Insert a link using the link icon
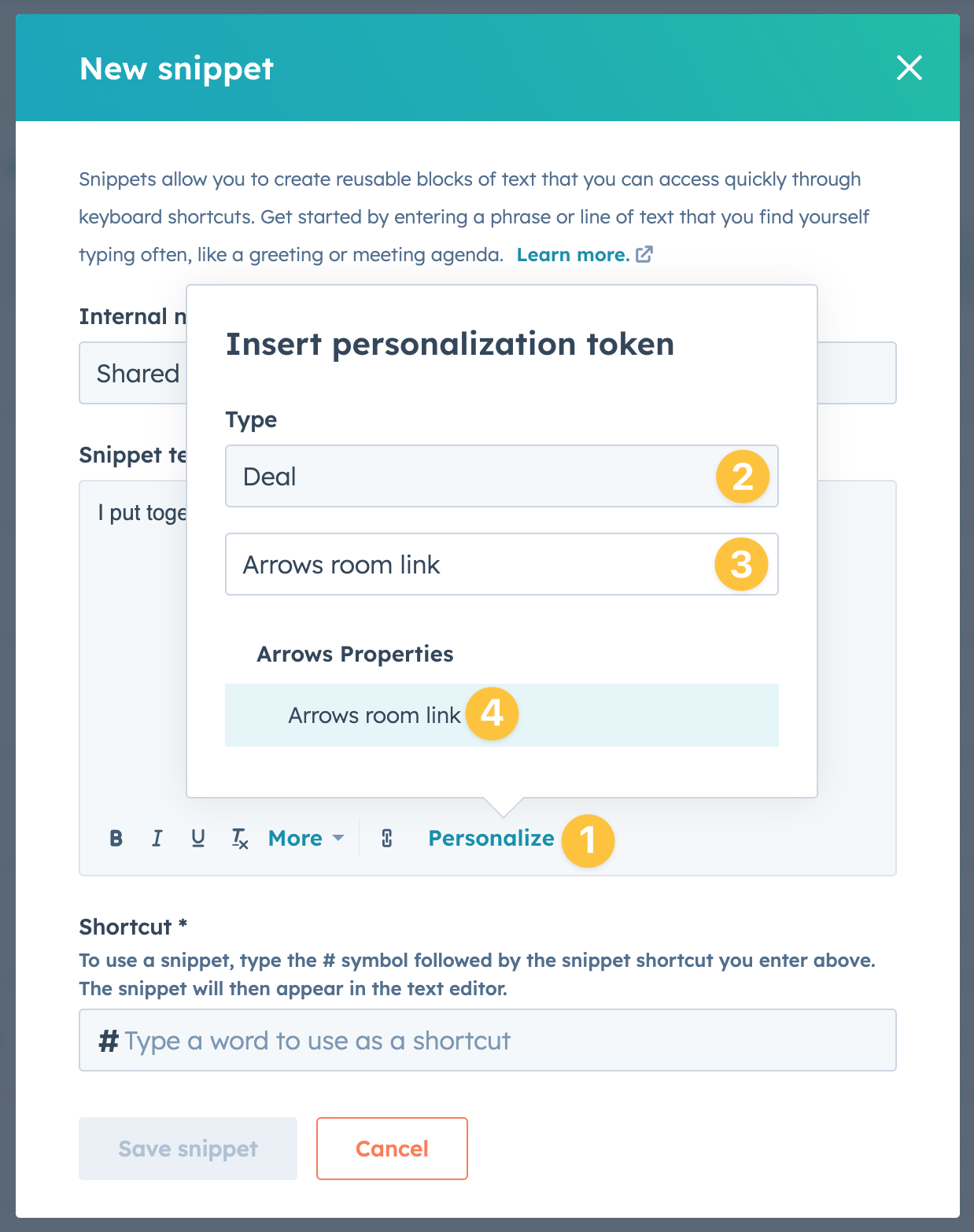 point(387,839)
